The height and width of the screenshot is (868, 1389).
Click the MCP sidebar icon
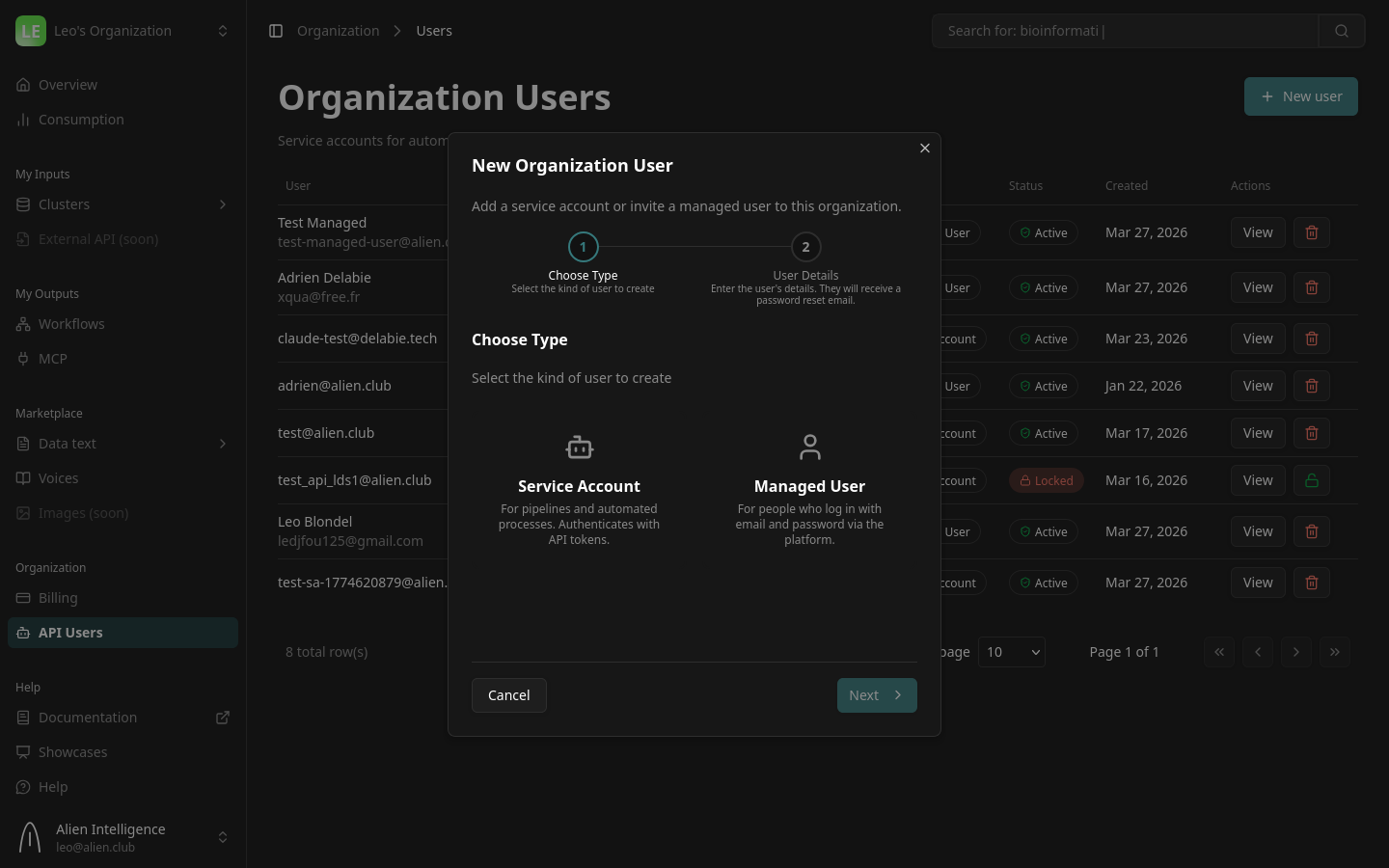click(x=23, y=359)
